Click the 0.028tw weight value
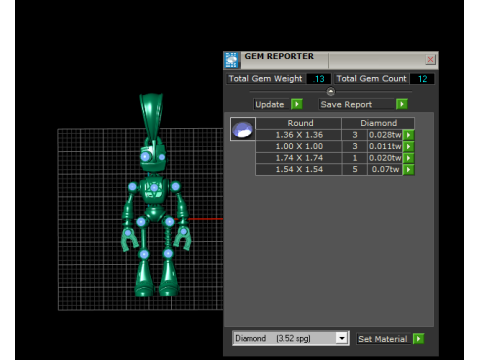 pyautogui.click(x=385, y=135)
